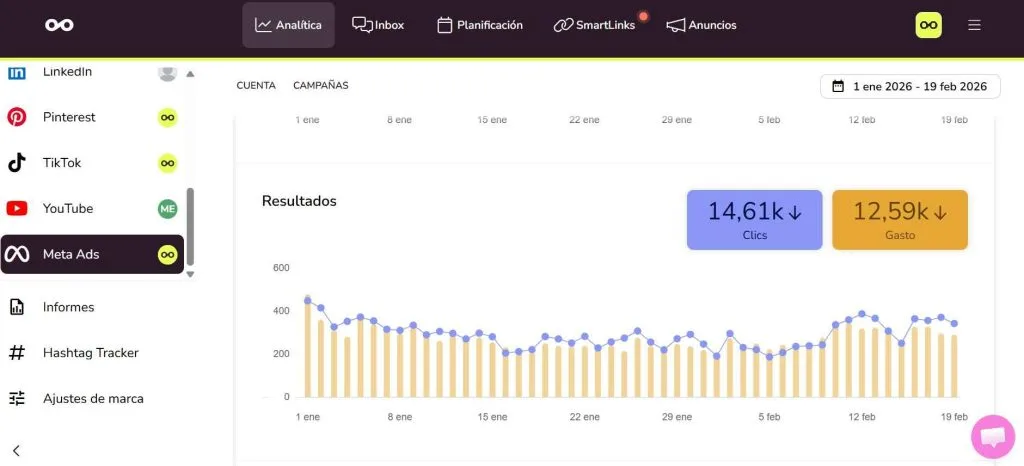The width and height of the screenshot is (1024, 466).
Task: Switch to the CUENTA tab
Action: [x=256, y=85]
